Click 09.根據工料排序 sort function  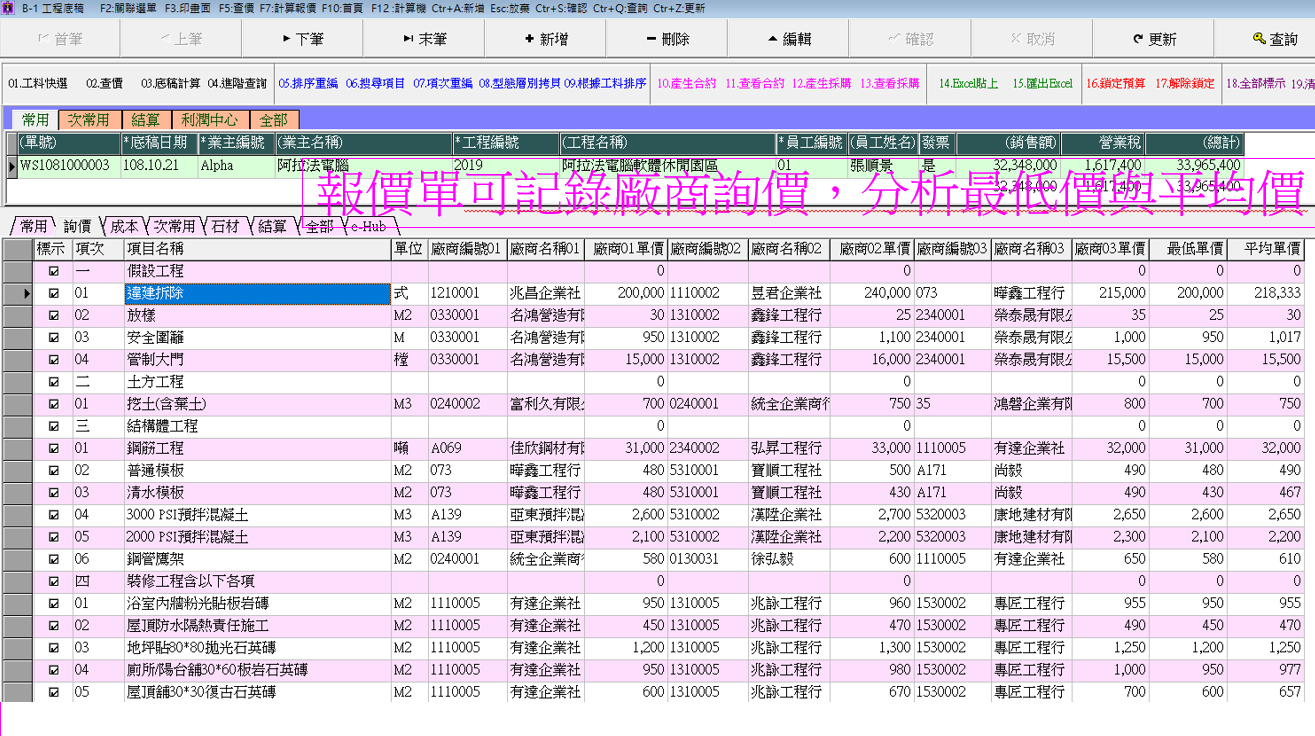pyautogui.click(x=605, y=84)
